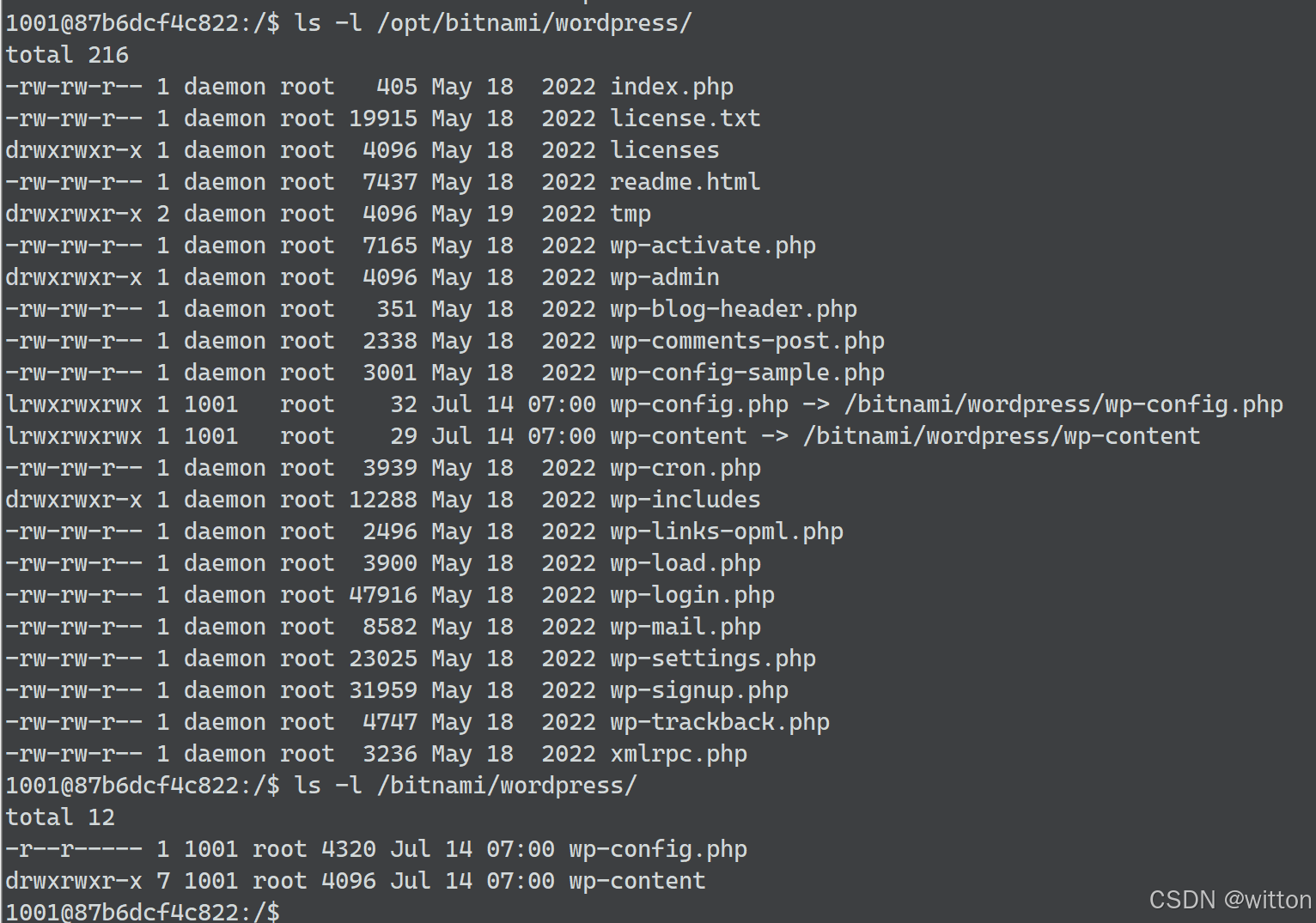Click the "ls -l /bitnami/wordpress/" command text

[465, 786]
